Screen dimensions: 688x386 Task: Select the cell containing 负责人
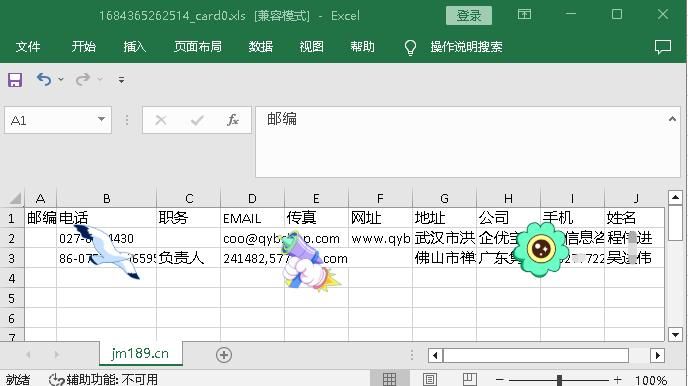[188, 258]
